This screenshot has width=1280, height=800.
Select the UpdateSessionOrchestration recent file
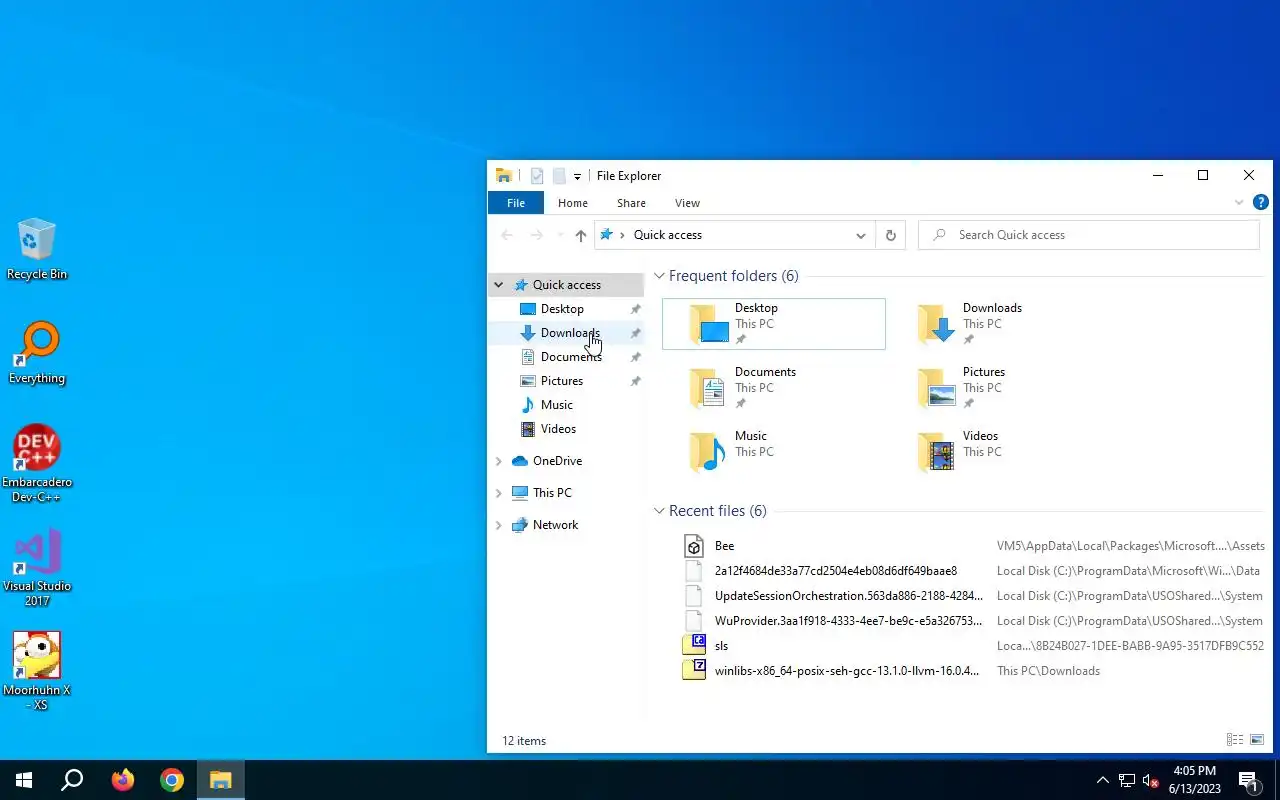pyautogui.click(x=972, y=596)
